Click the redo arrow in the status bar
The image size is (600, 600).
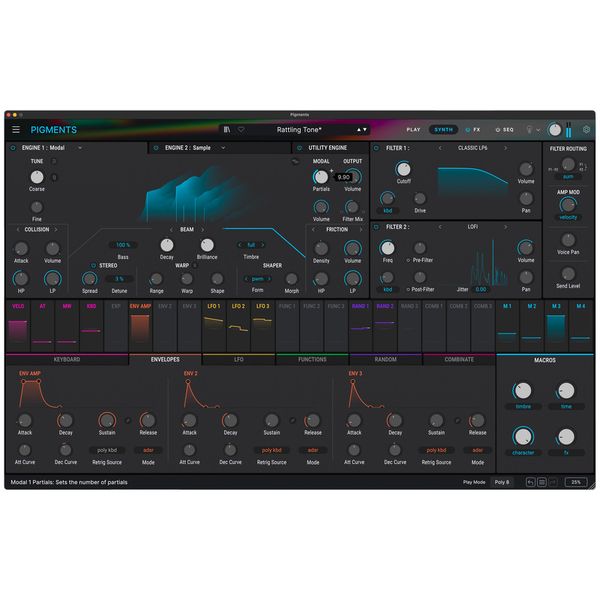(x=553, y=482)
